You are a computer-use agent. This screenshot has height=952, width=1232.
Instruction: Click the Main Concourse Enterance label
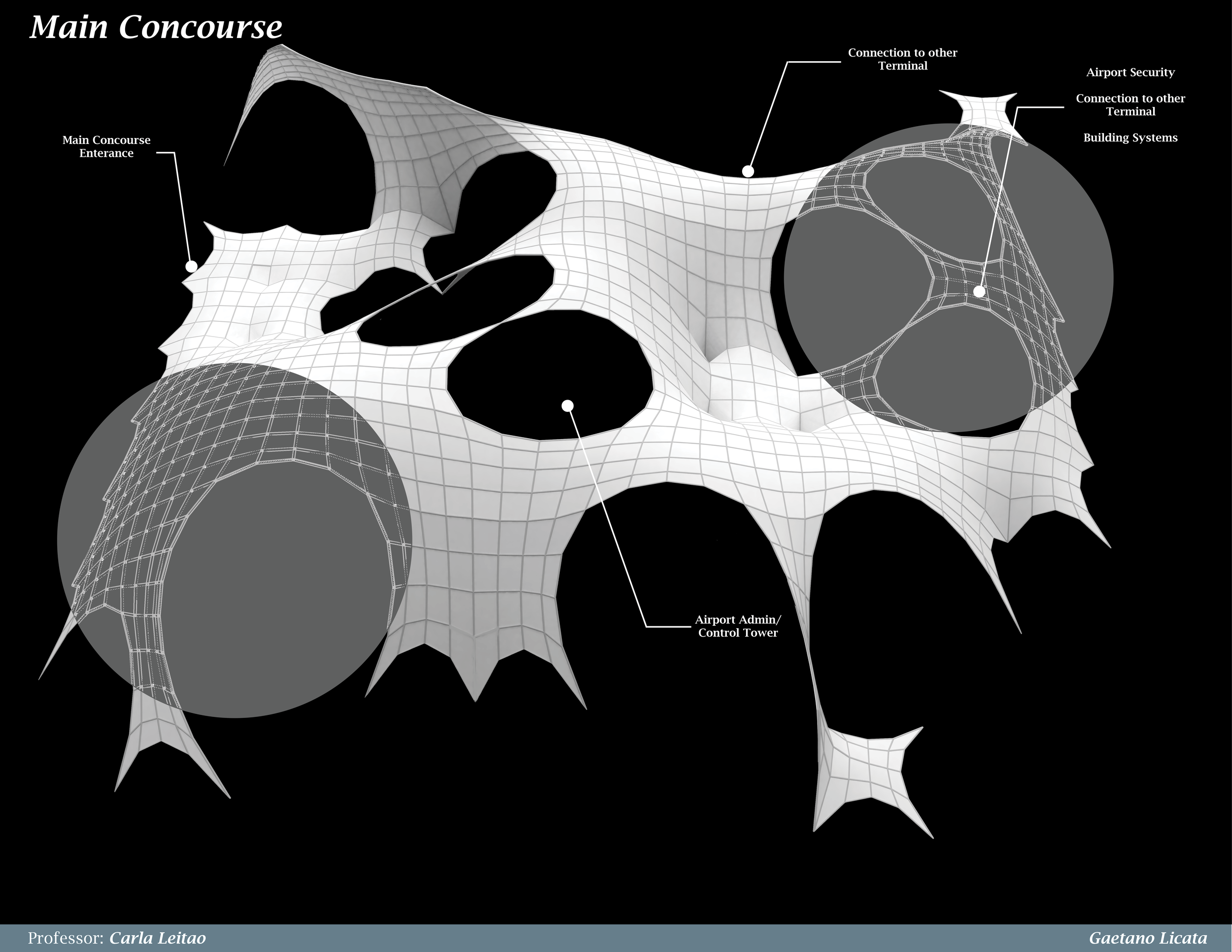click(106, 147)
